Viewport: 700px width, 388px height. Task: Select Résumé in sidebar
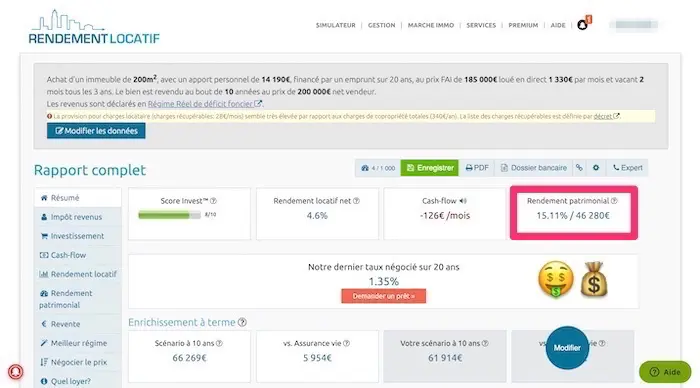click(x=78, y=198)
